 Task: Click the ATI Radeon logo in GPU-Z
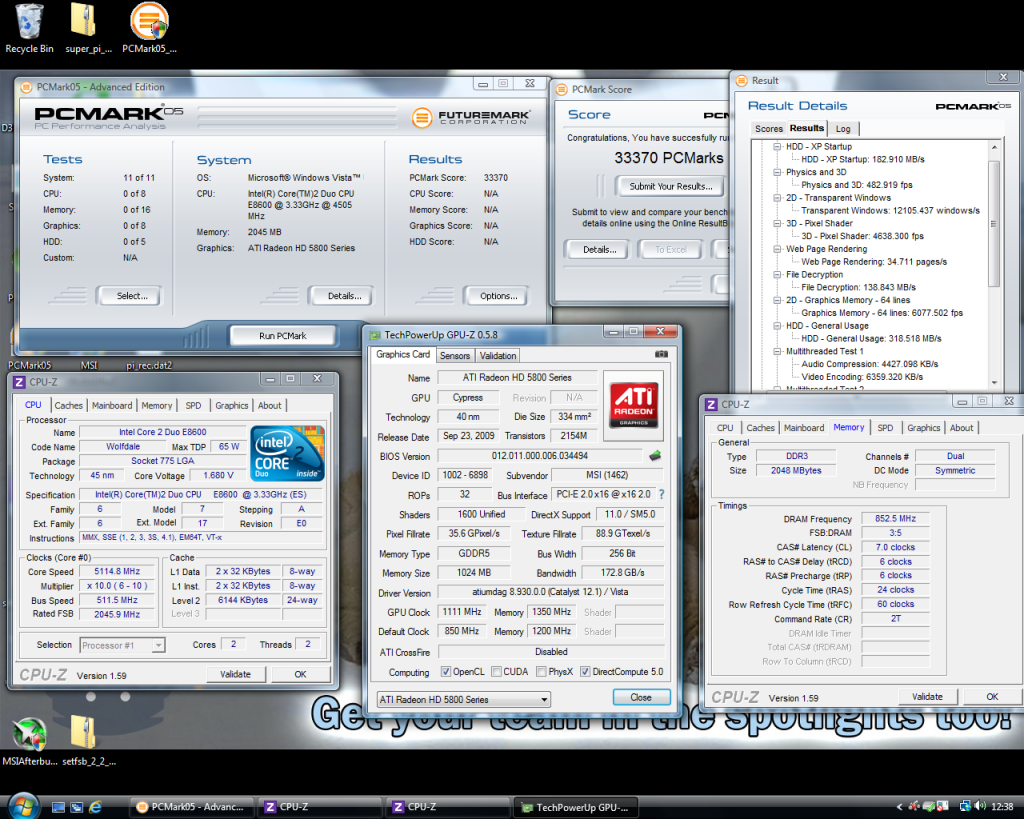[x=633, y=406]
